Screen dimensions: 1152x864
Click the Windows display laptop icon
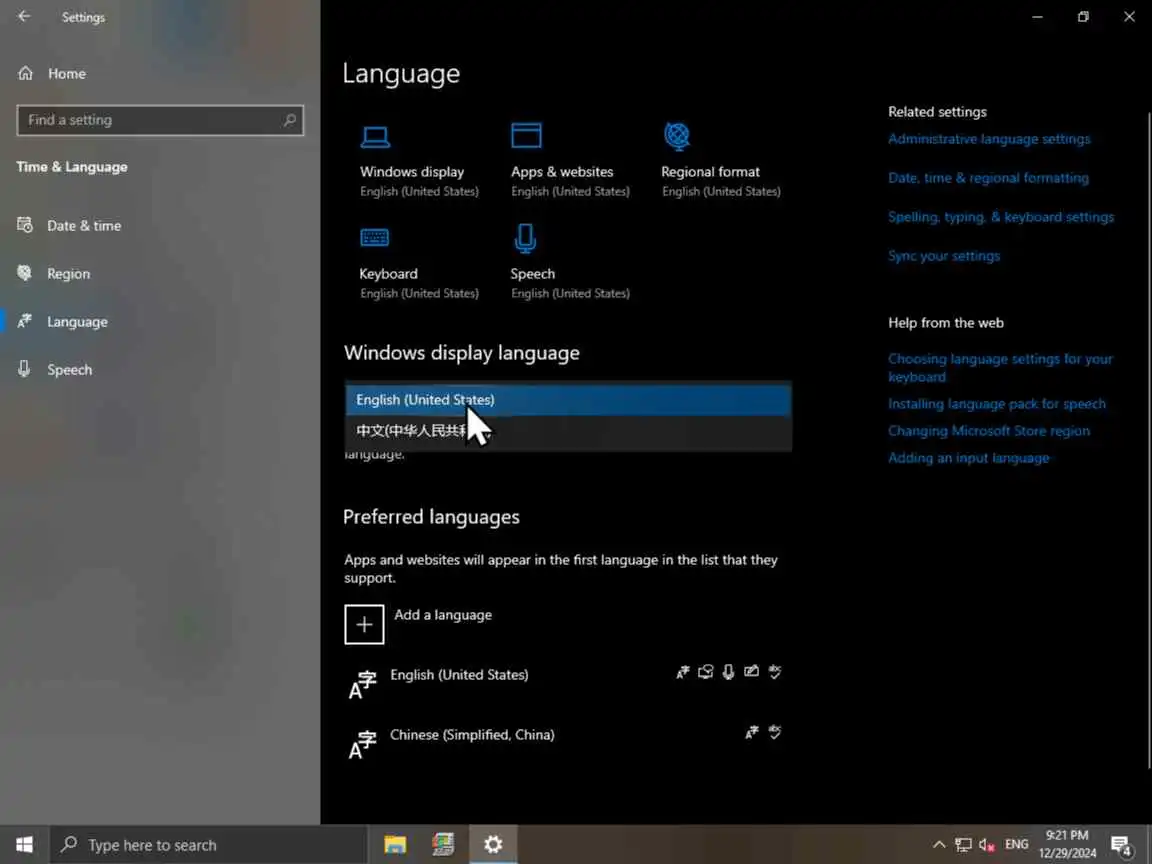point(375,137)
